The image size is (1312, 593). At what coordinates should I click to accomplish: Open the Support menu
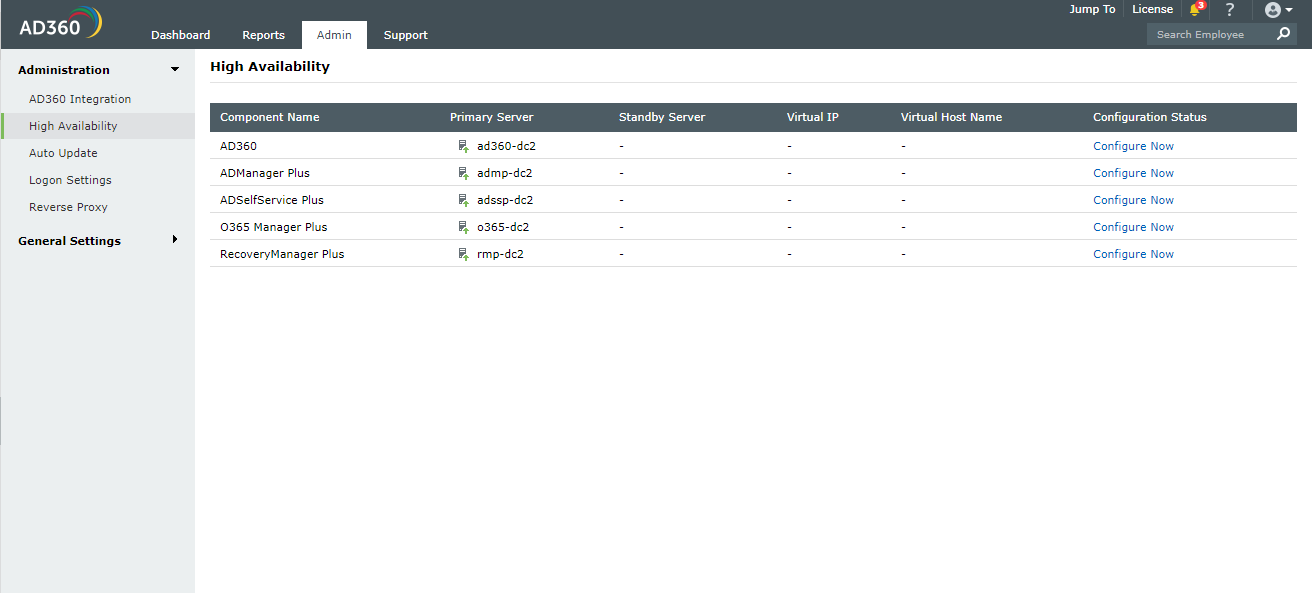[405, 34]
